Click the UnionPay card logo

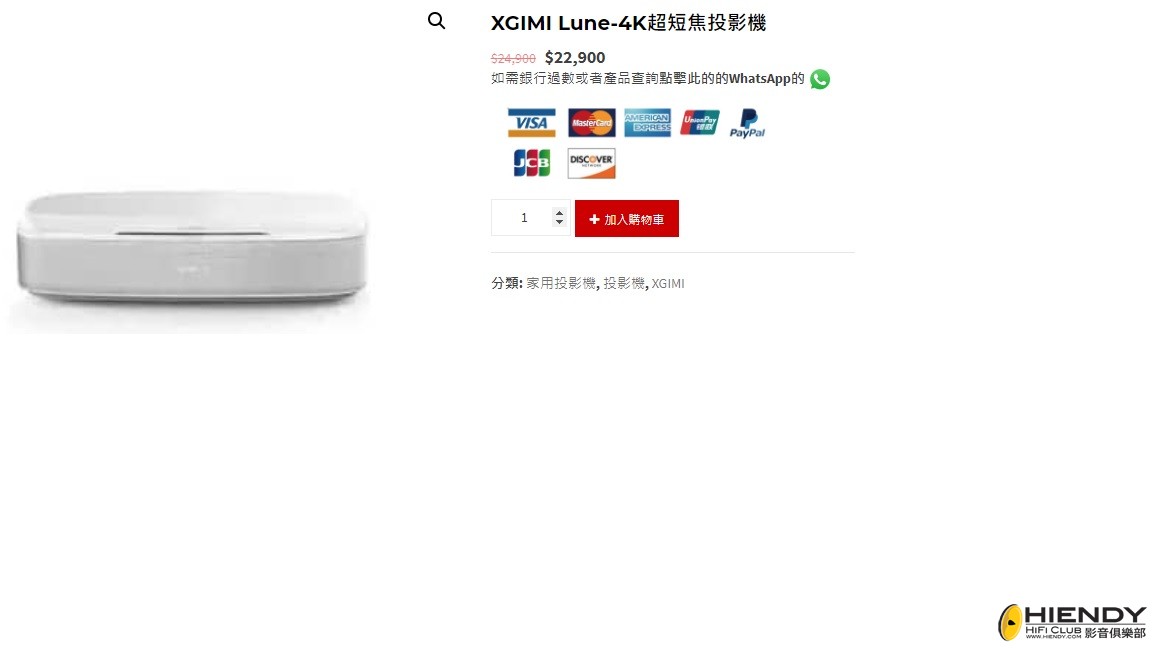pos(699,123)
